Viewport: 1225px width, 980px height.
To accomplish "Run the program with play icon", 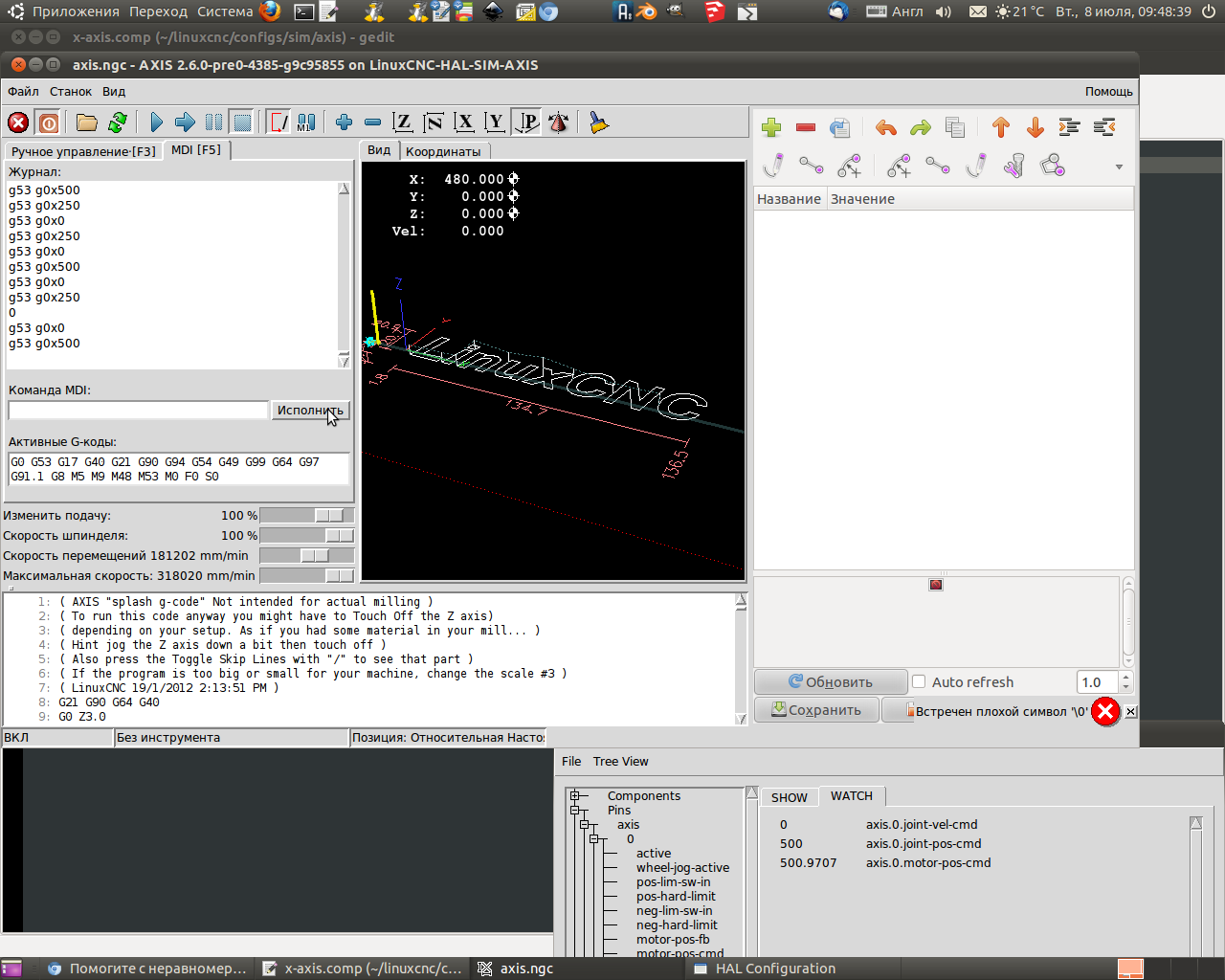I will pyautogui.click(x=156, y=122).
